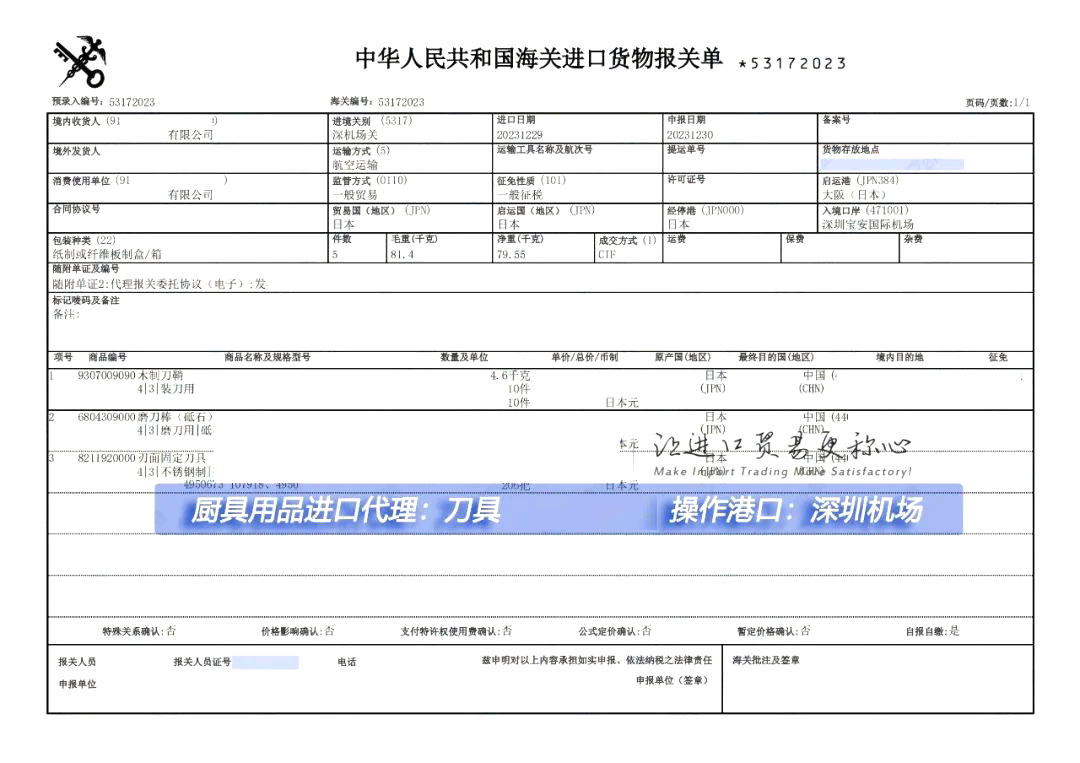Select the 海关编号 53172023 header
This screenshot has height=763, width=1080.
[x=378, y=101]
